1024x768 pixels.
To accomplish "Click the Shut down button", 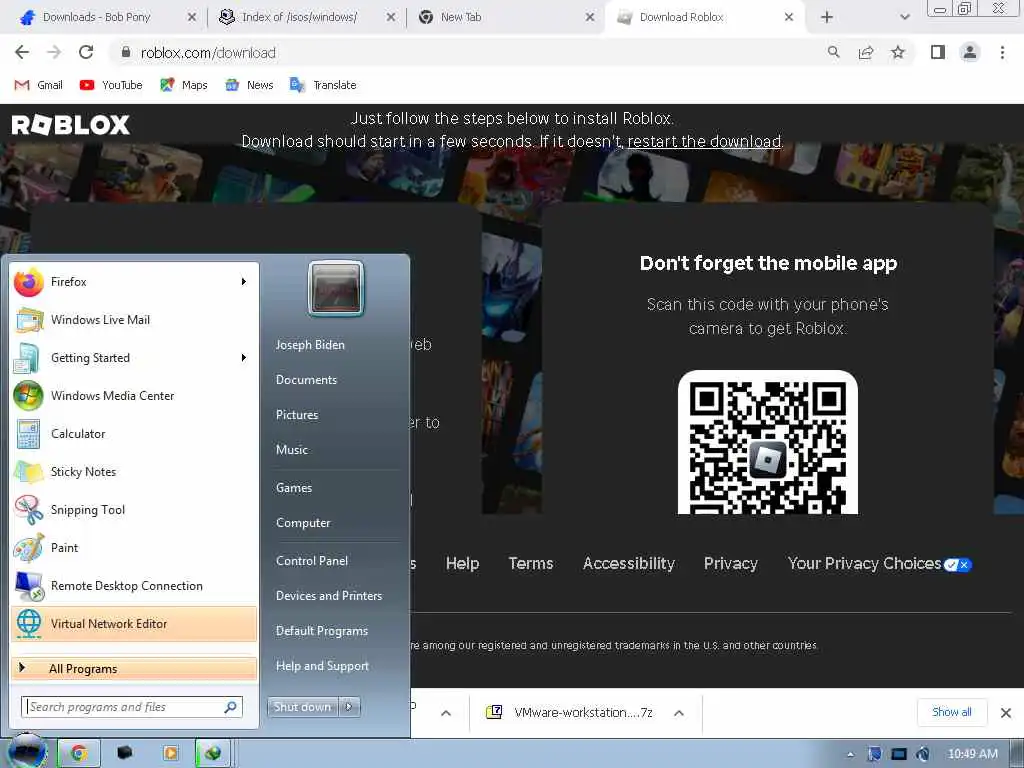I will point(302,707).
